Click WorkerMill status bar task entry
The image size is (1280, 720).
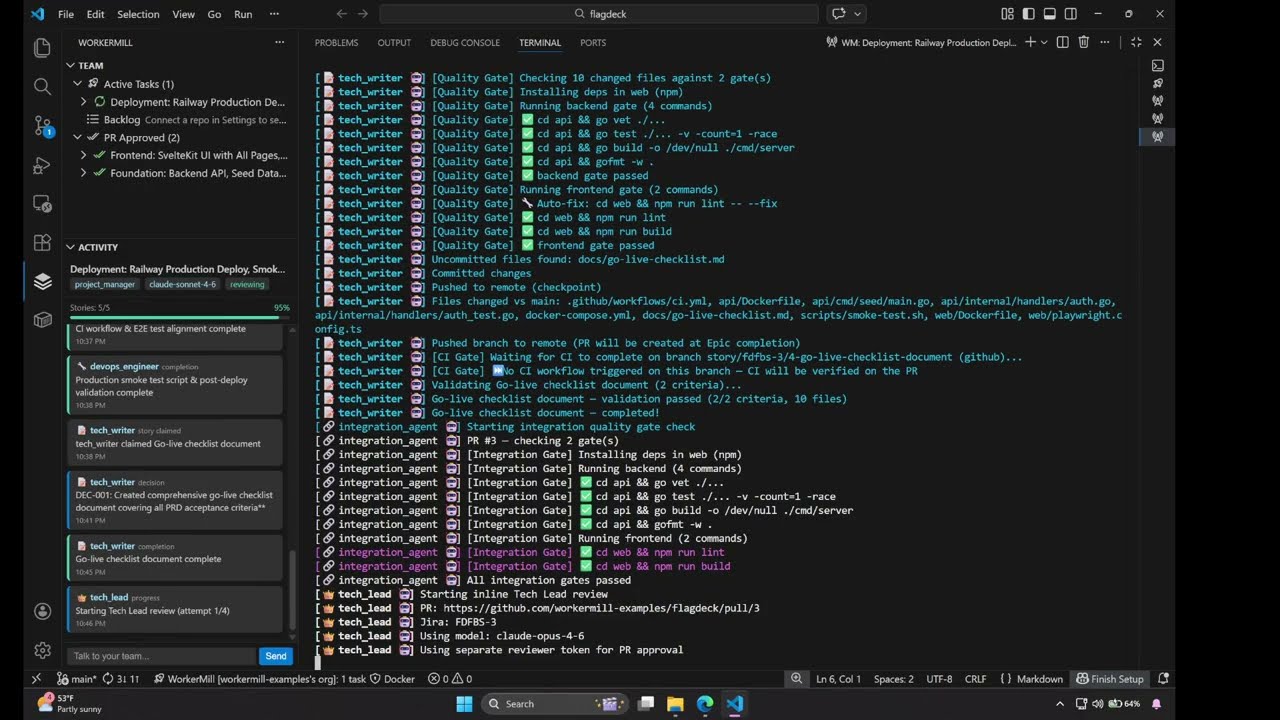[259, 678]
